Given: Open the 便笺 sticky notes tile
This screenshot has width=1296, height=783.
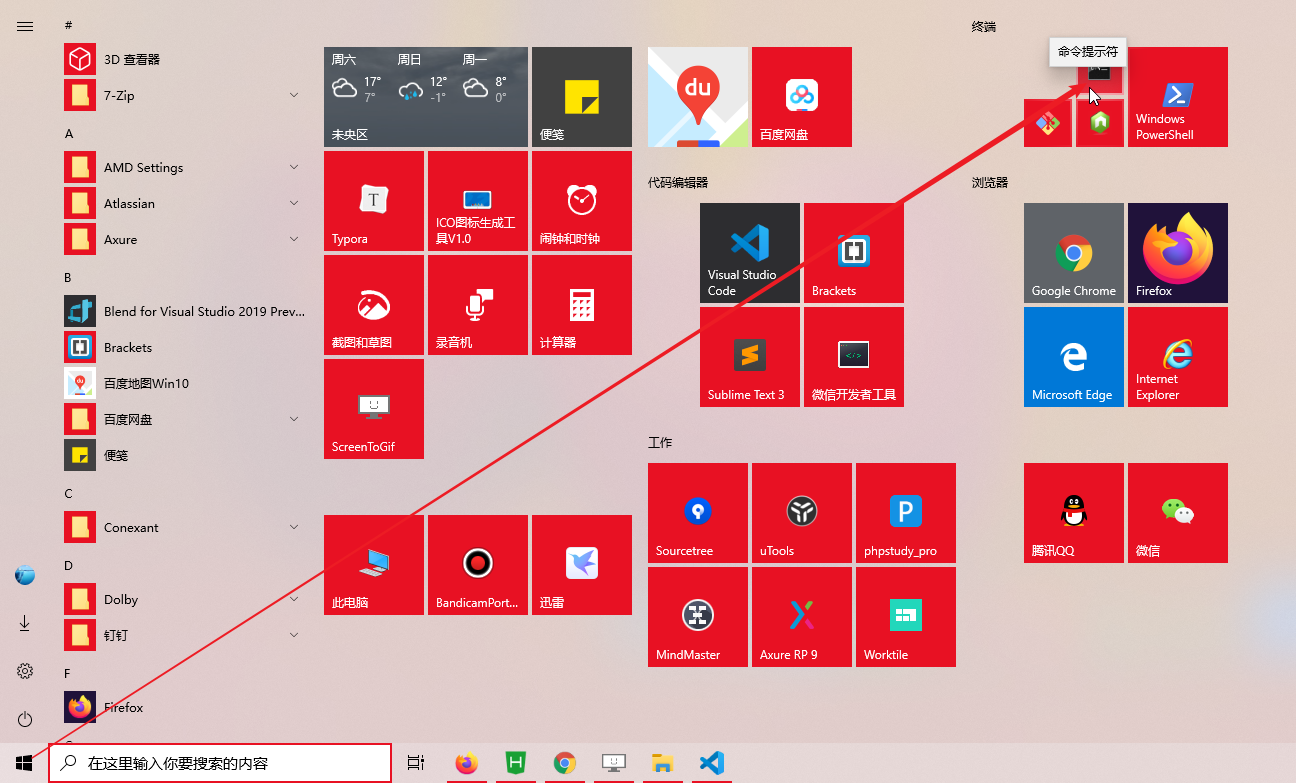Looking at the screenshot, I should [x=582, y=97].
